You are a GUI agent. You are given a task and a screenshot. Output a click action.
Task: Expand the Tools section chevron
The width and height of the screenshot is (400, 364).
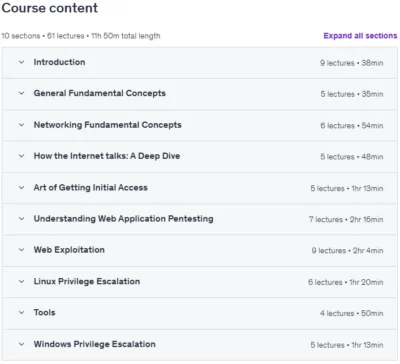pyautogui.click(x=21, y=313)
